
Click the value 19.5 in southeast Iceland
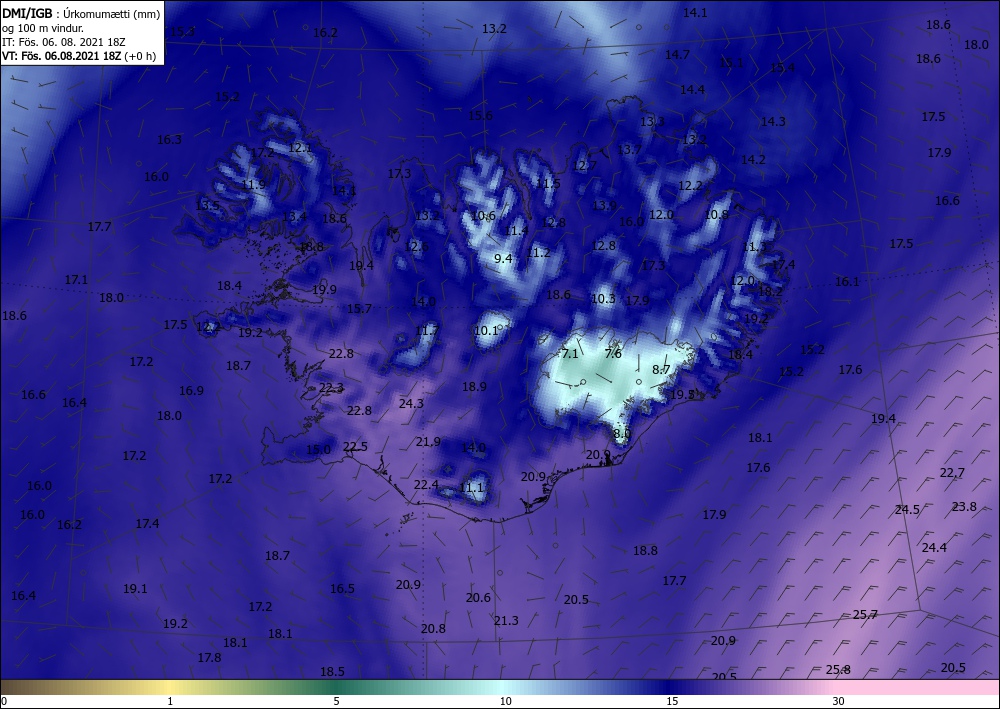[x=682, y=395]
